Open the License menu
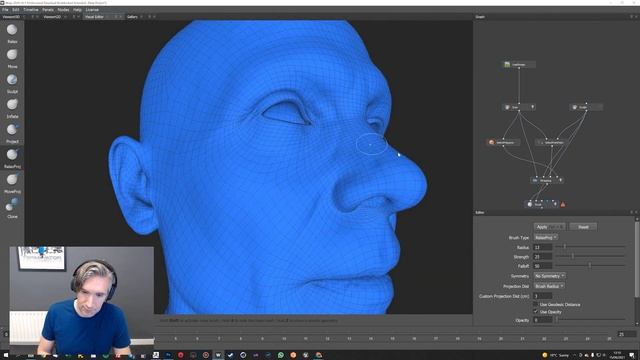 click(x=92, y=9)
